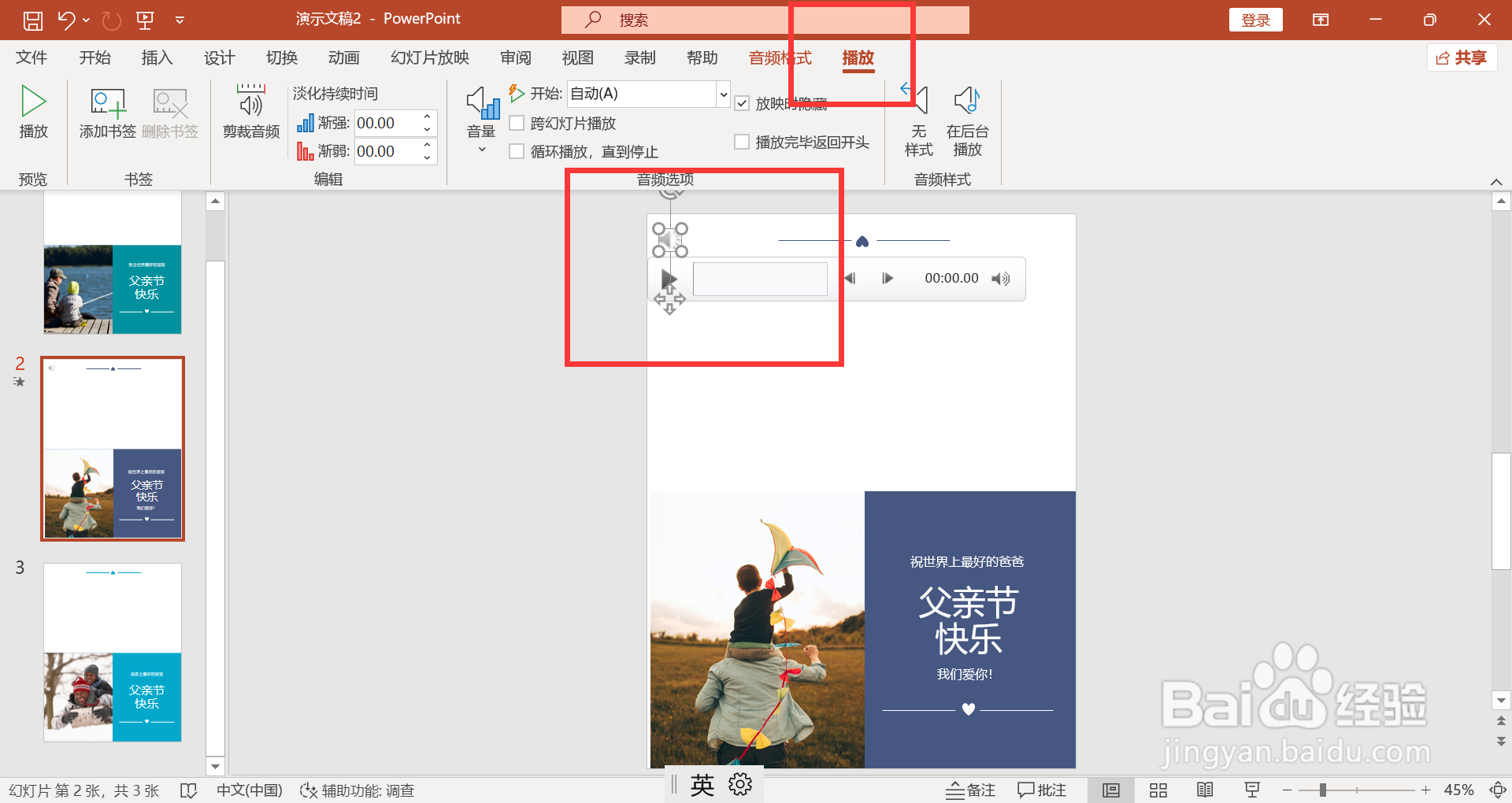Select slide 3 thumbnail with snow photo
This screenshot has width=1512, height=803.
click(x=113, y=652)
